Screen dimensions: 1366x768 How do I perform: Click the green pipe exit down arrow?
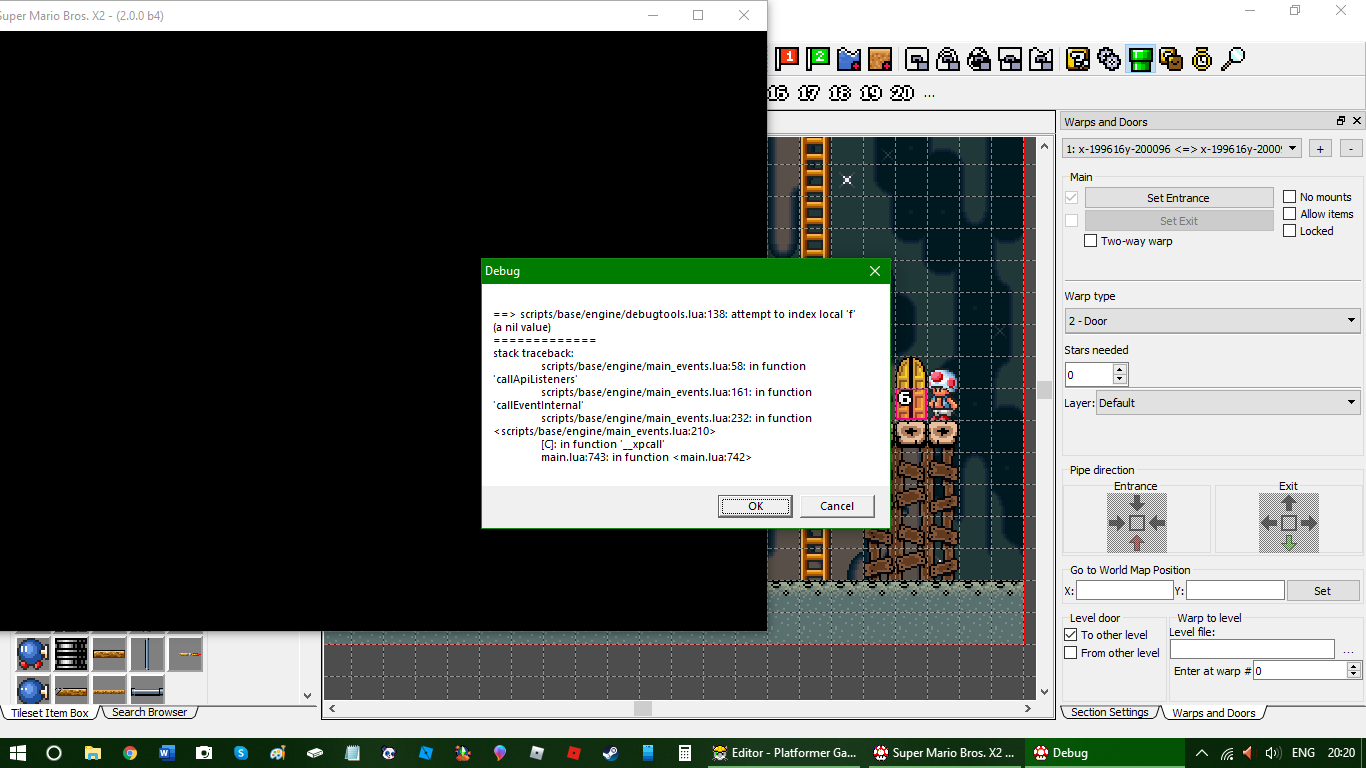coord(1288,543)
